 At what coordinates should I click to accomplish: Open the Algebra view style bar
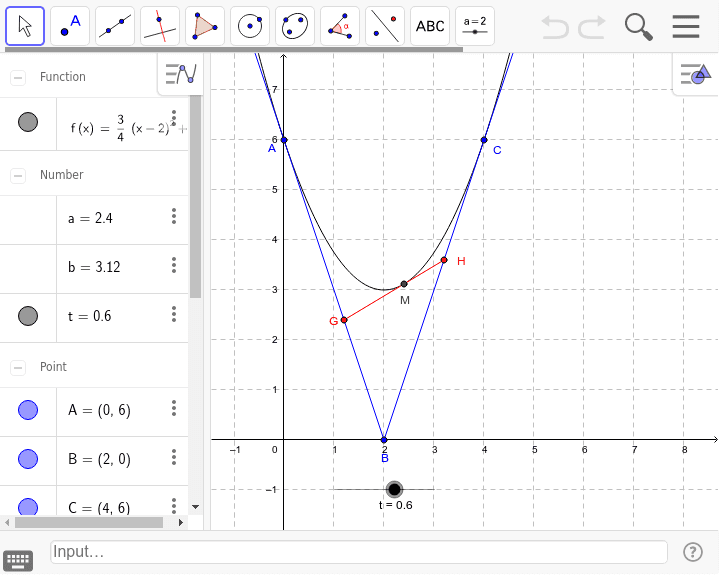pos(180,74)
